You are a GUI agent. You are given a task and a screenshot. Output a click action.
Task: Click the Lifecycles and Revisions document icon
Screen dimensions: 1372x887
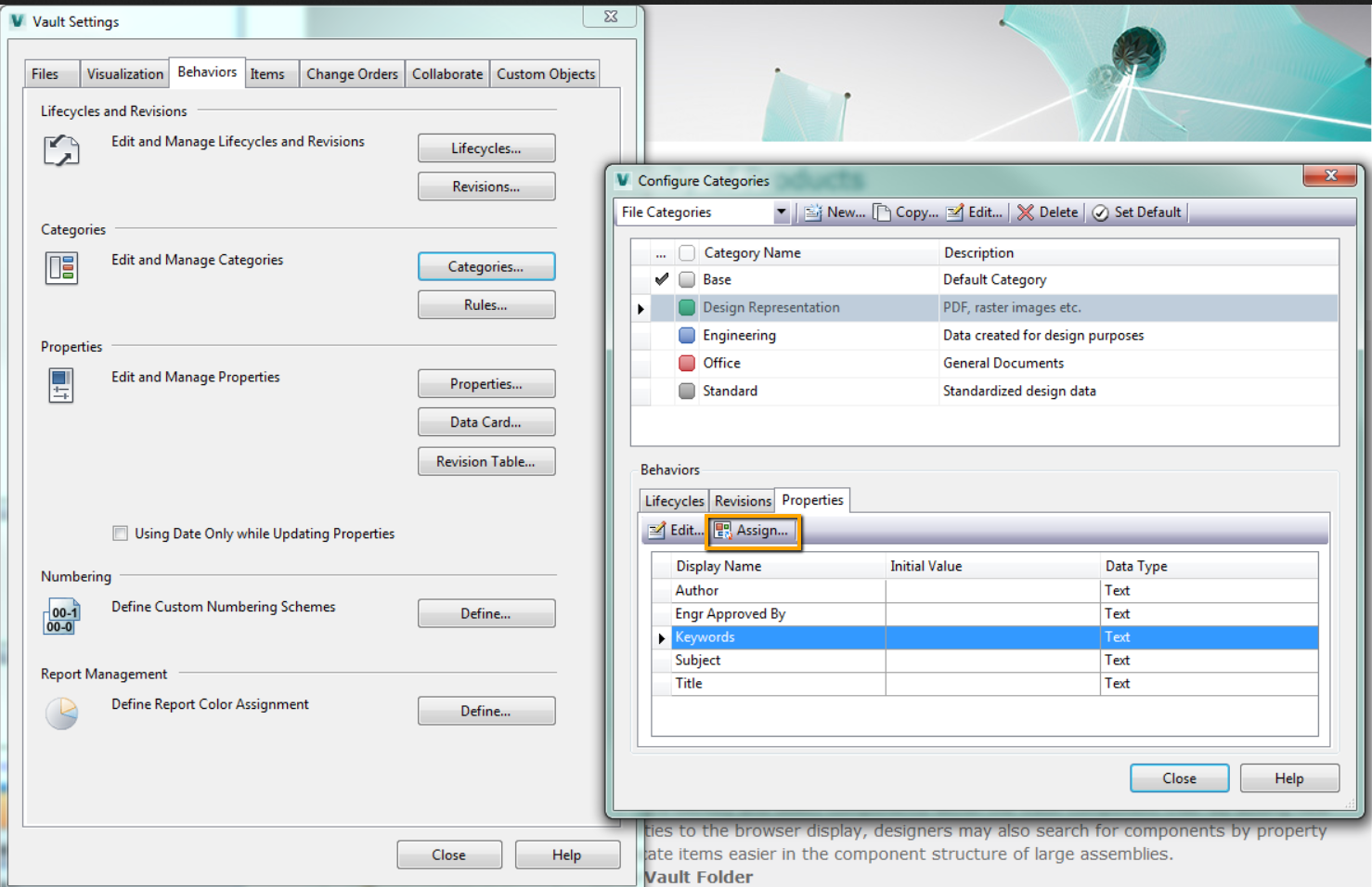click(x=60, y=151)
